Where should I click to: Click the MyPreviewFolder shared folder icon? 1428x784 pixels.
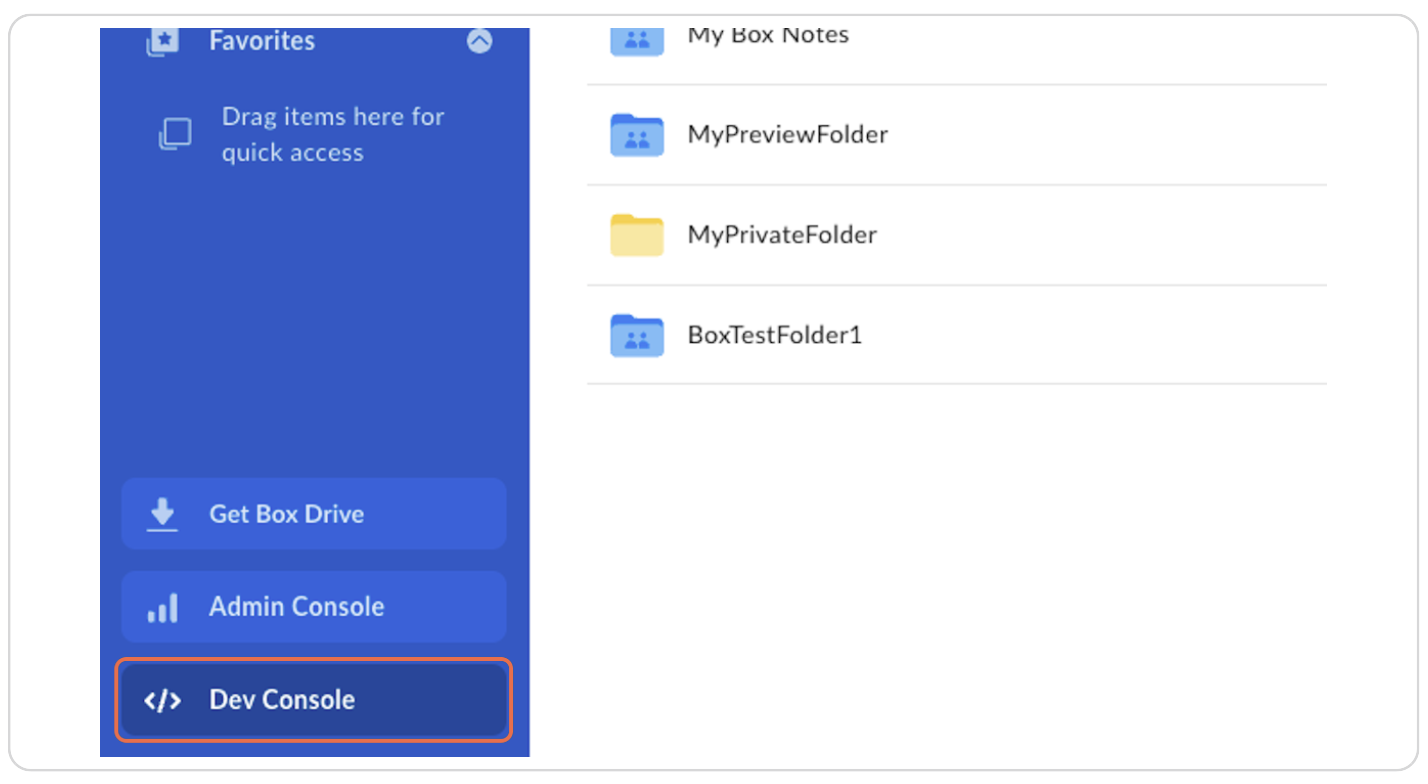637,135
